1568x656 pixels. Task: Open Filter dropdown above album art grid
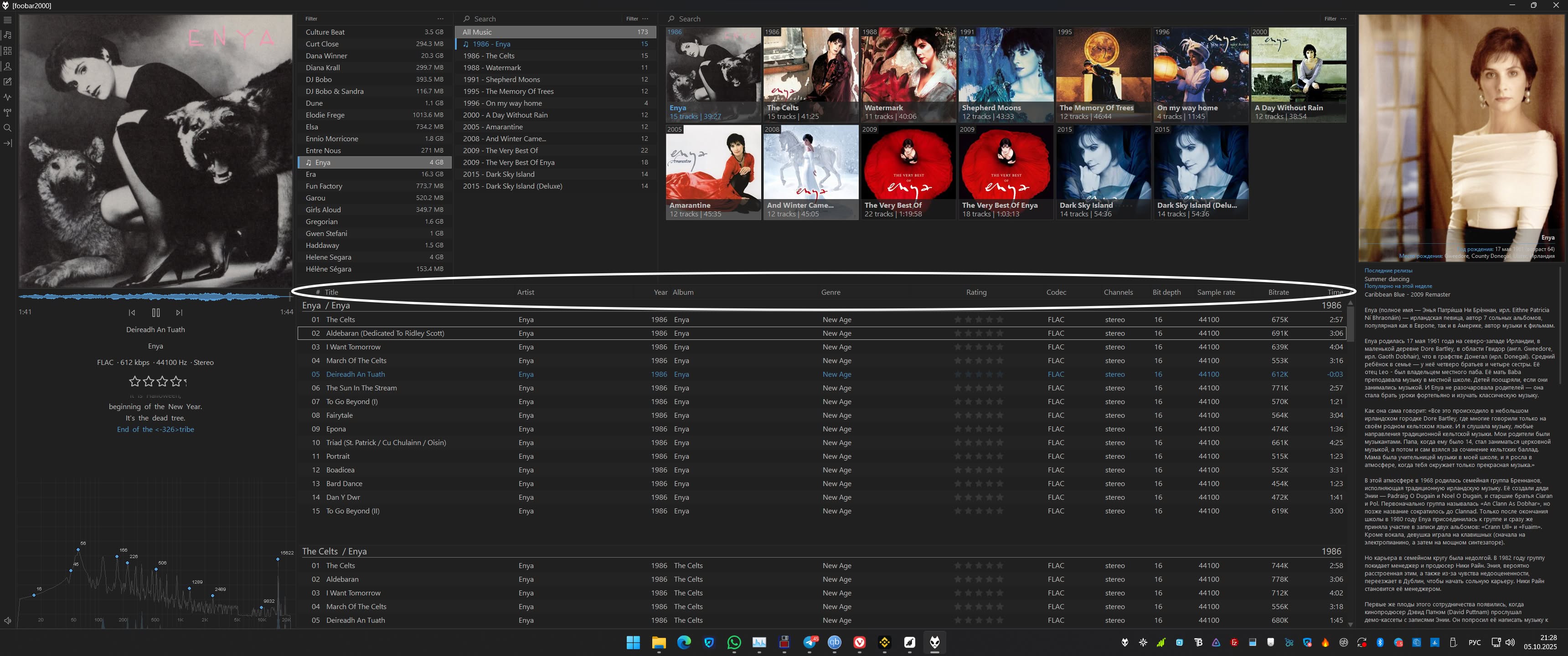point(1330,19)
